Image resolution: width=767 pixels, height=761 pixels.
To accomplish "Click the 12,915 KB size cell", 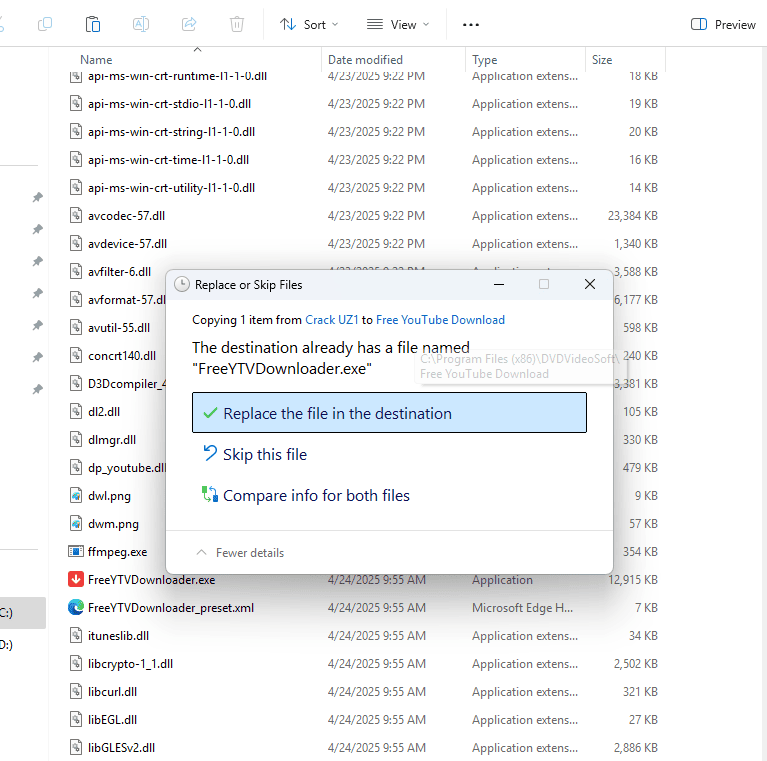I will [632, 580].
